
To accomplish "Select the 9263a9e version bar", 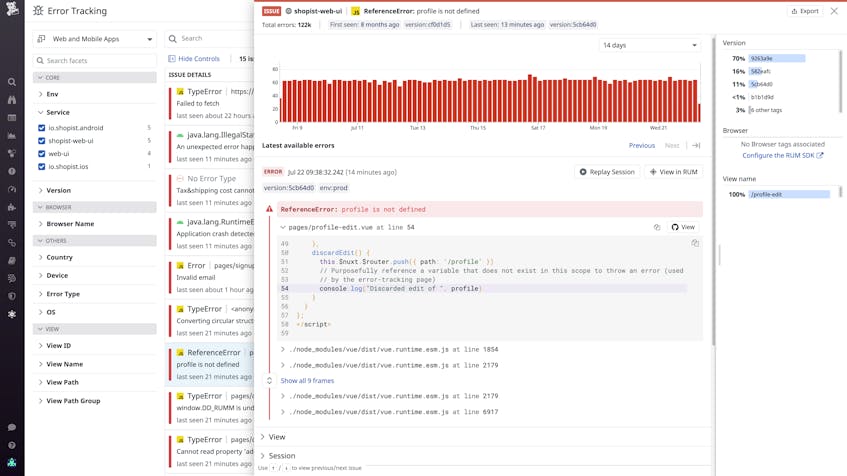I will click(777, 58).
